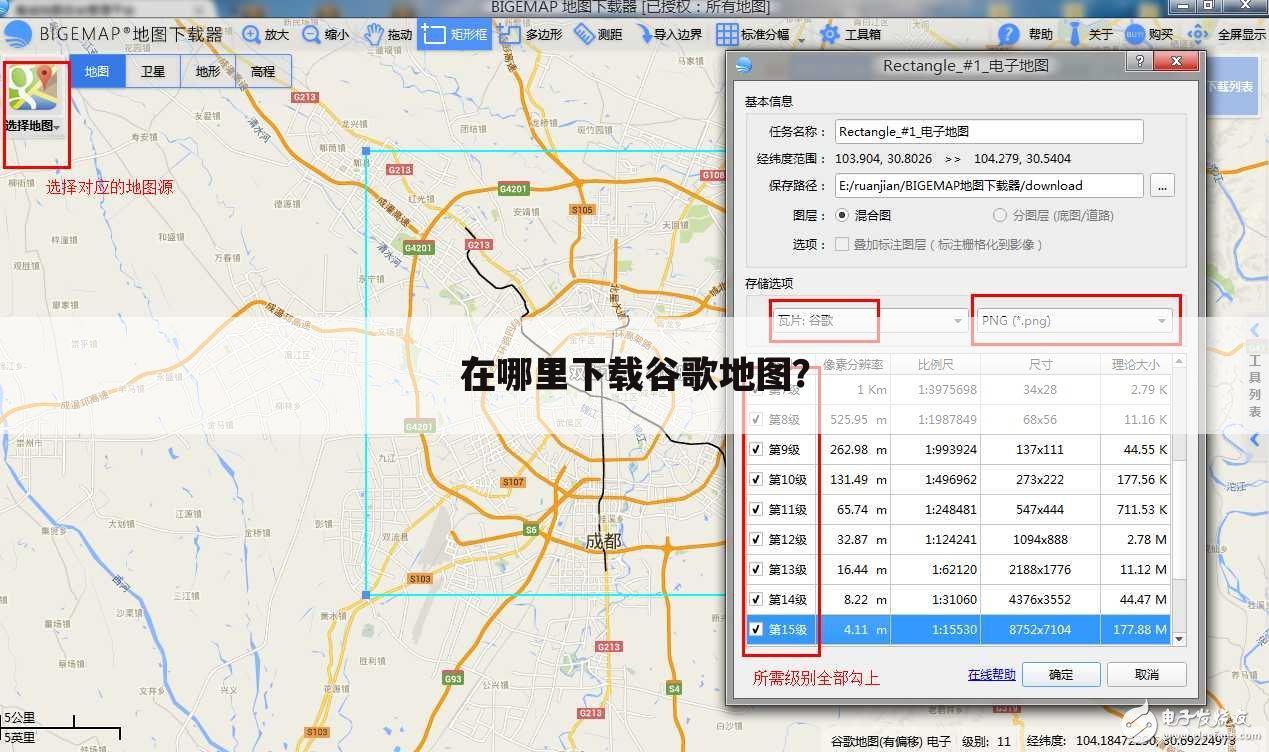1269x752 pixels.
Task: Click the 关于 about icon
Action: (1074, 34)
